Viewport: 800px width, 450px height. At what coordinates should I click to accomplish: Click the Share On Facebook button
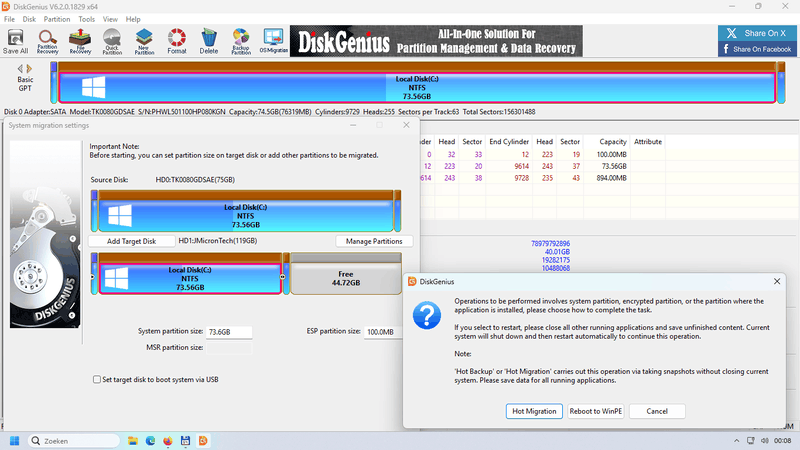(x=757, y=49)
